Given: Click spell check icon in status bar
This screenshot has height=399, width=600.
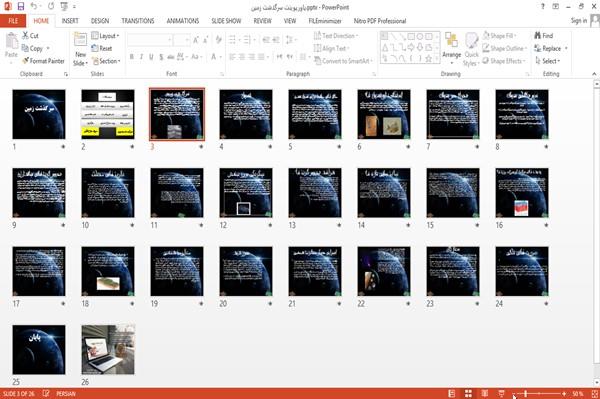Looking at the screenshot, I should [x=46, y=394].
